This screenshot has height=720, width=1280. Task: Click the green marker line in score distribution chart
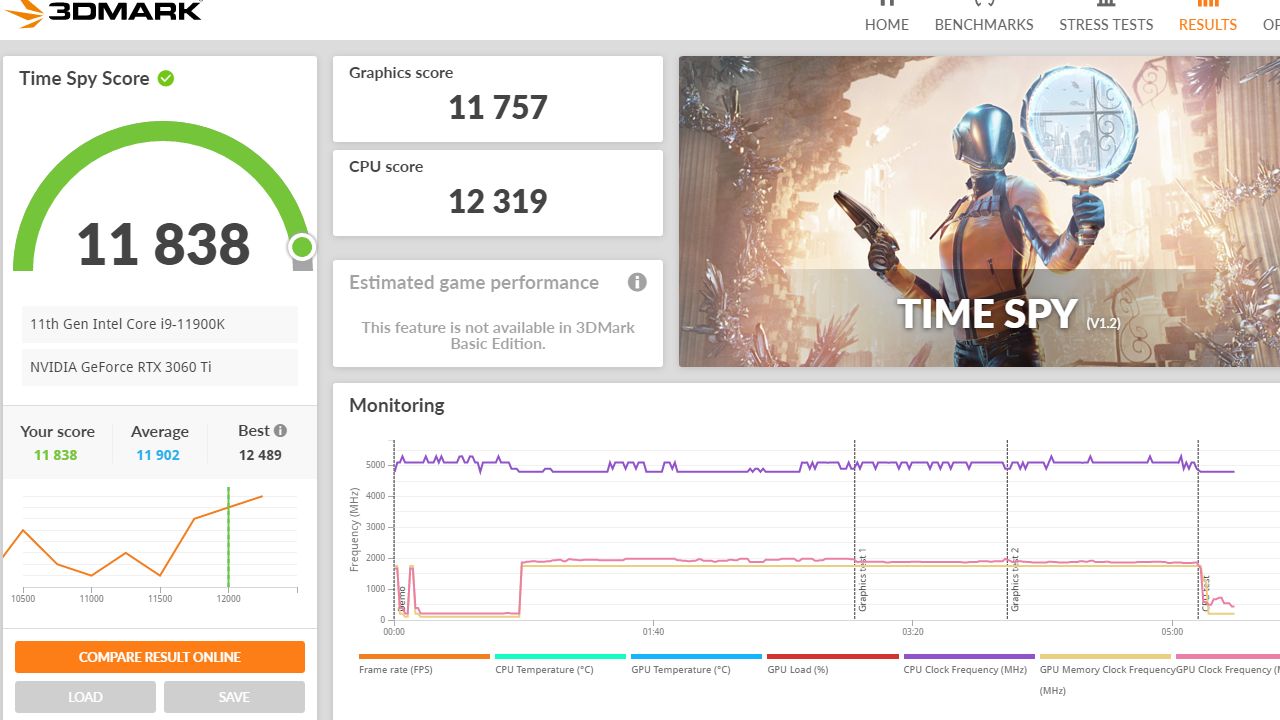point(228,540)
